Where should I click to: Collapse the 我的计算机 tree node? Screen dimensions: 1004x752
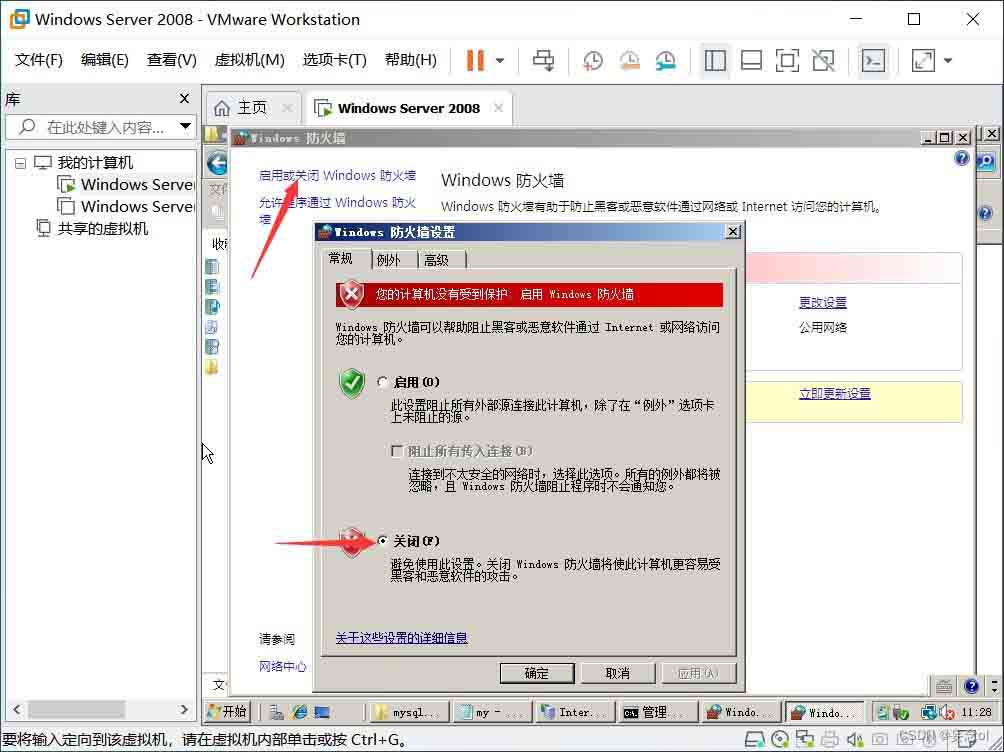click(20, 163)
